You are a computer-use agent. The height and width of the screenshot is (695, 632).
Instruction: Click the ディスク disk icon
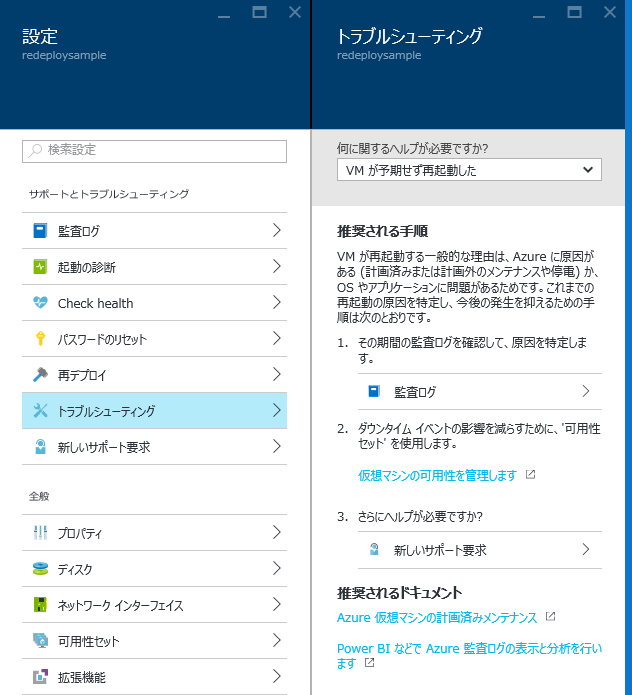(40, 569)
